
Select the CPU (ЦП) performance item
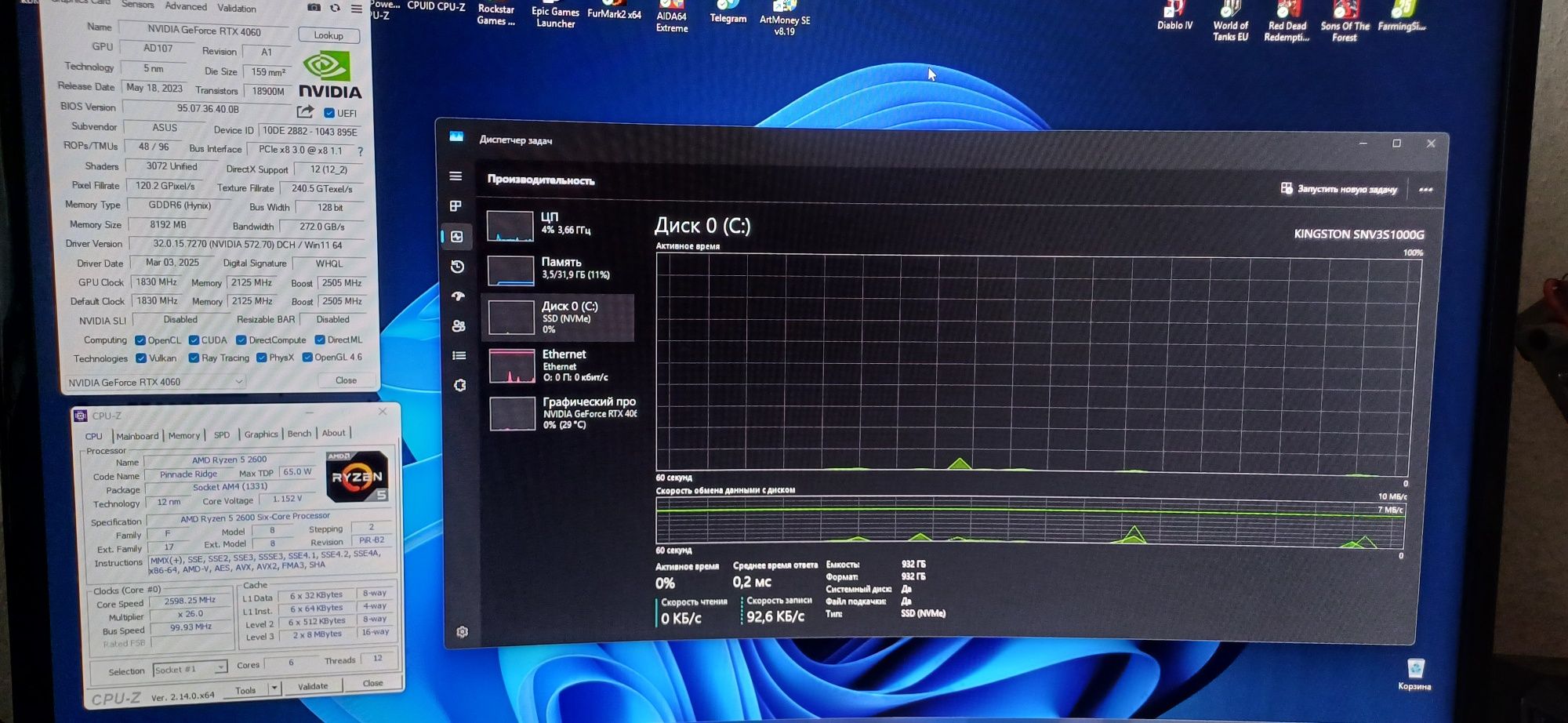click(560, 224)
